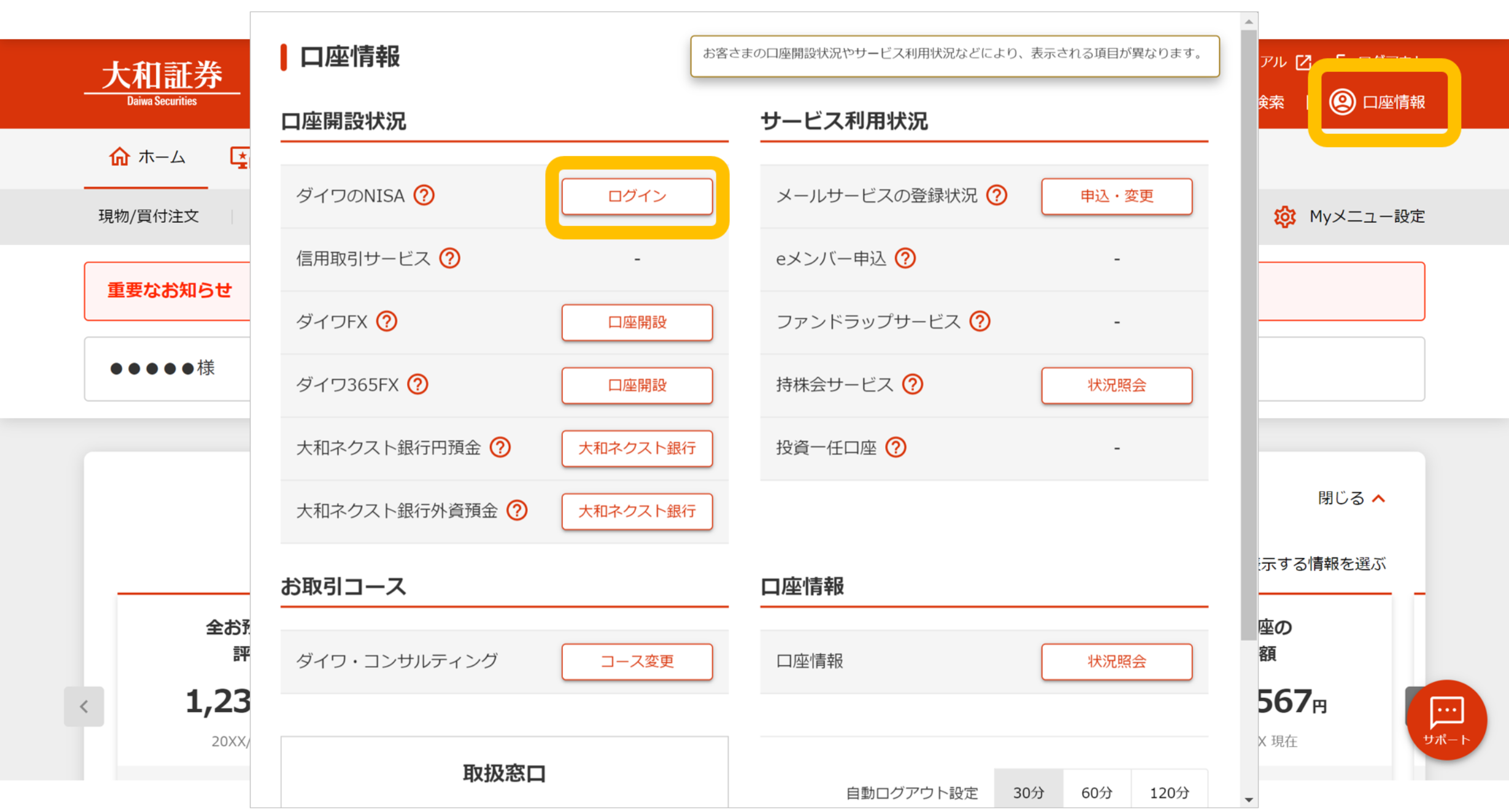Click 申込・変更 for メールサービス
Viewport: 1509px width, 812px height.
[x=1117, y=196]
